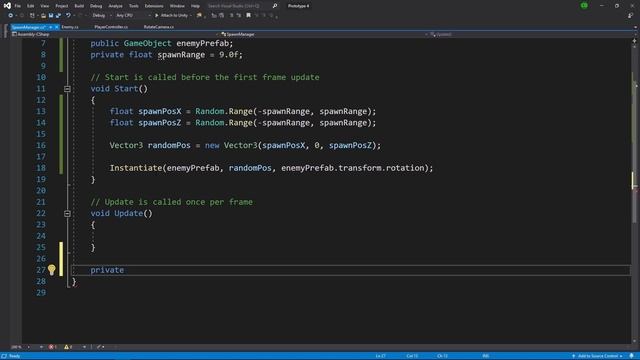Open the SpawnManager class navigation dropdown
Viewport: 640px width, 360px height.
(324, 34)
